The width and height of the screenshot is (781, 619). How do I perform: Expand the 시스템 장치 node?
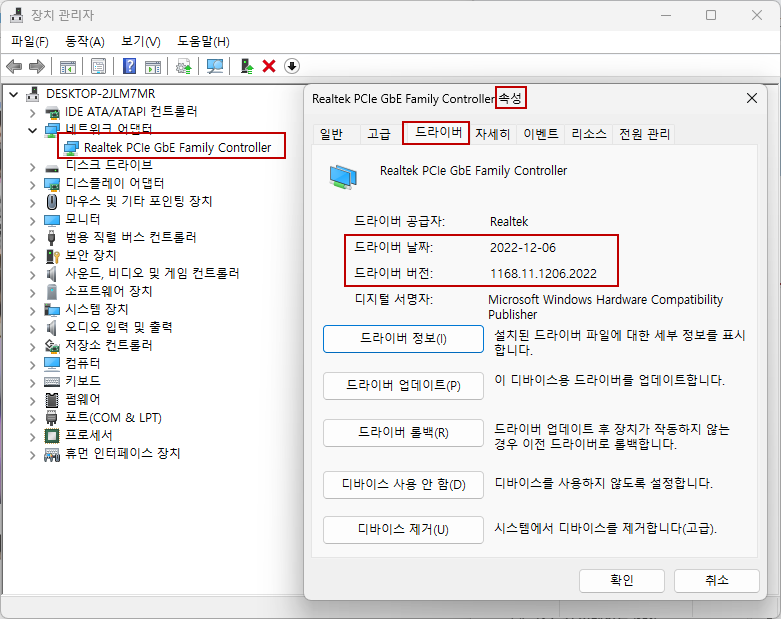click(x=32, y=311)
